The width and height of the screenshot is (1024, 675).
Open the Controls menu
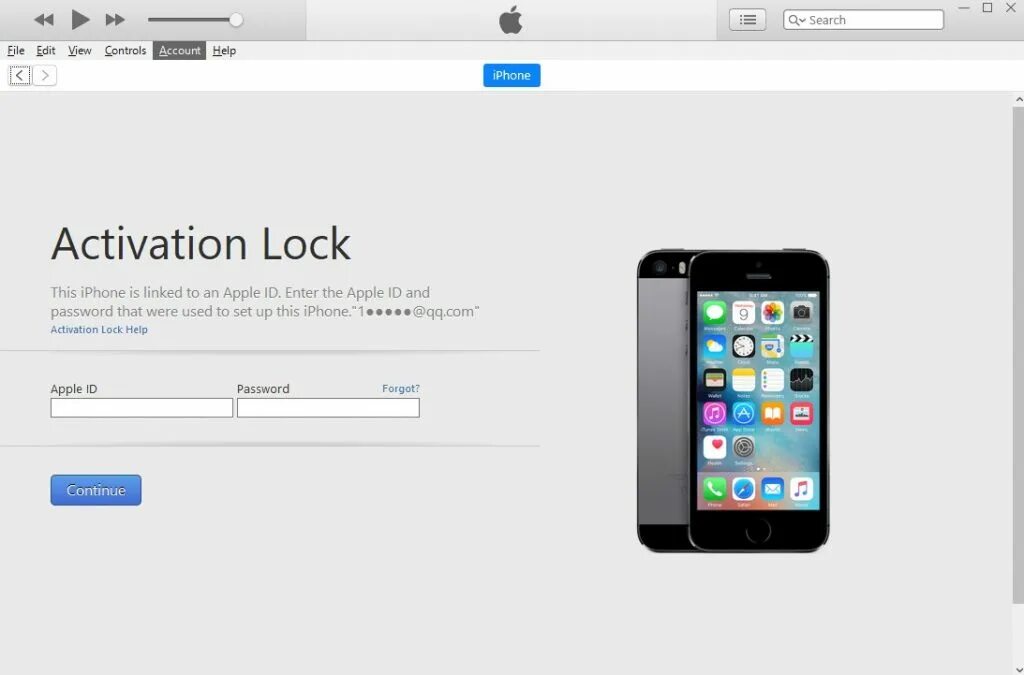[125, 50]
